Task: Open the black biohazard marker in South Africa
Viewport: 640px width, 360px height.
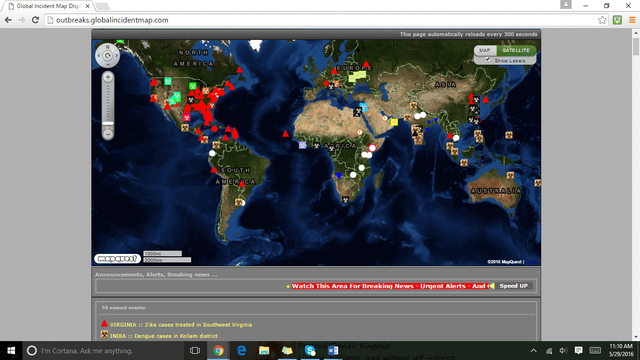Action: (x=345, y=200)
